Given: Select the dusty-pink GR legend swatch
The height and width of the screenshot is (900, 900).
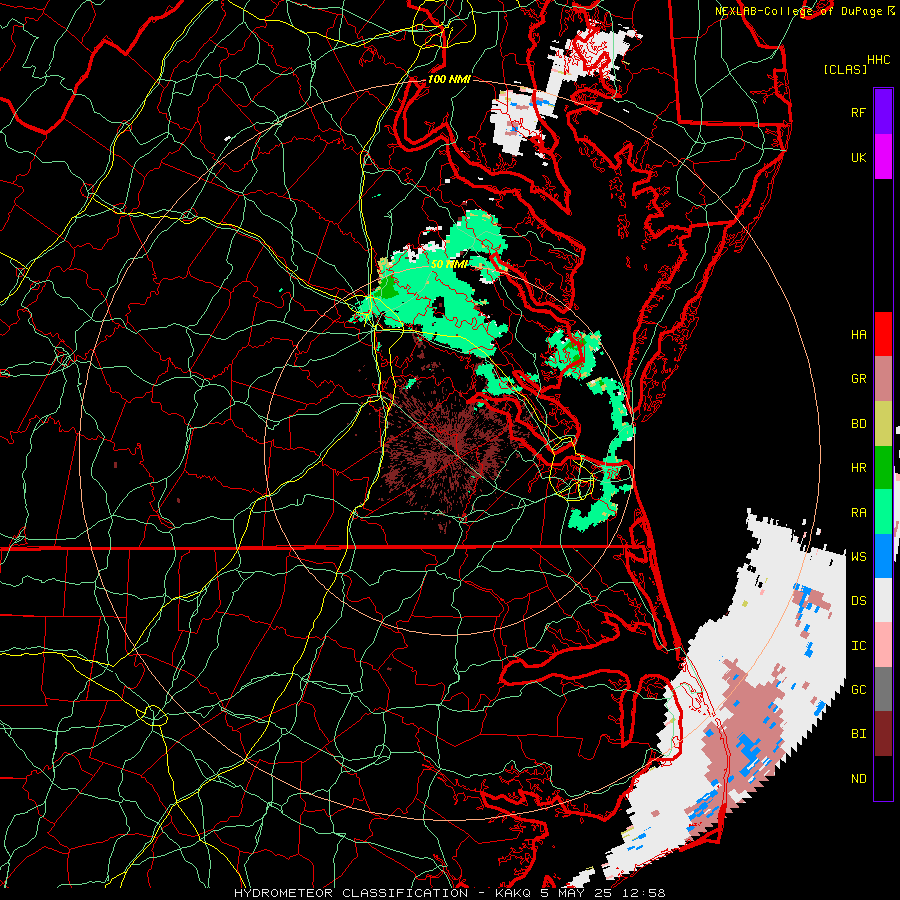Looking at the screenshot, I should point(883,379).
